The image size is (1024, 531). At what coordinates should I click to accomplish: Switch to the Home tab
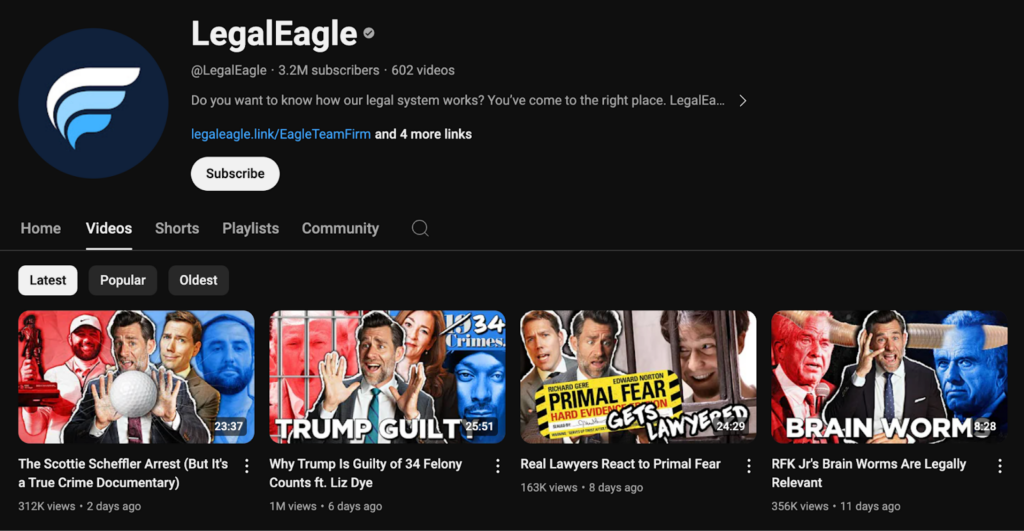[41, 228]
